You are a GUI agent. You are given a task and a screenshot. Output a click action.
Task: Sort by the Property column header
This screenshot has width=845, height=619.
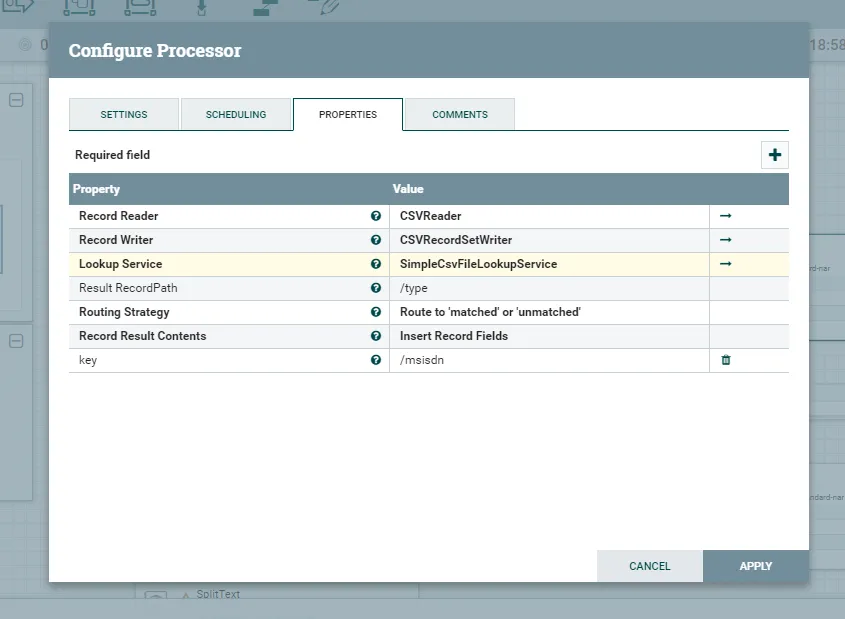click(96, 189)
